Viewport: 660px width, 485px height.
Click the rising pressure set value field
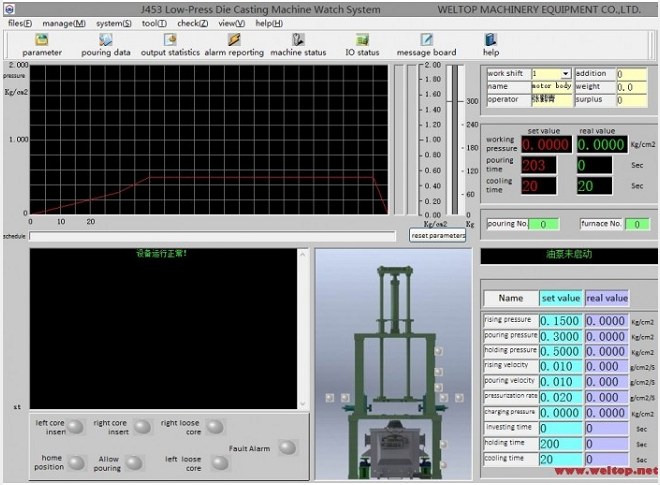[559, 321]
